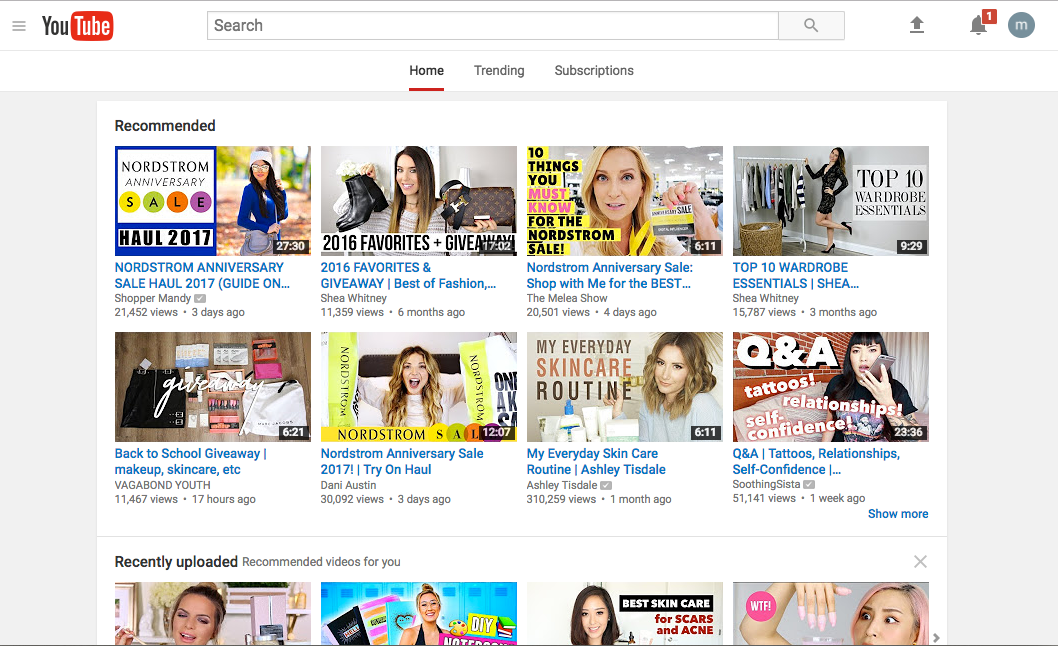Image resolution: width=1058 pixels, height=646 pixels.
Task: Open Nordstrom Anniversary Sale 2017 Try On Haul title
Action: click(401, 462)
